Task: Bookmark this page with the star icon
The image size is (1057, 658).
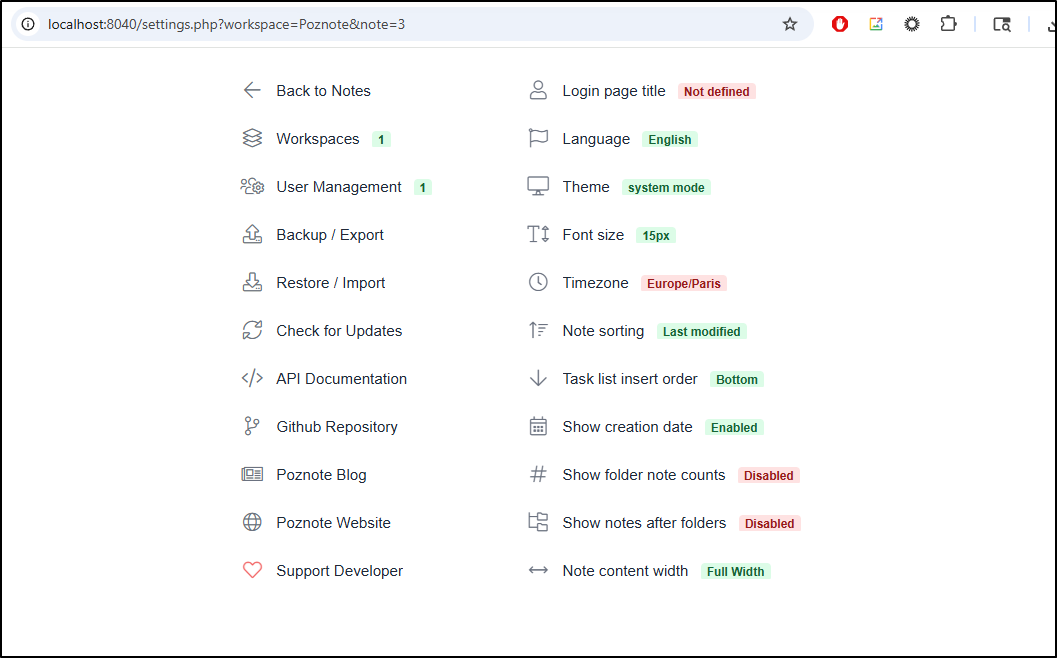Action: (790, 24)
